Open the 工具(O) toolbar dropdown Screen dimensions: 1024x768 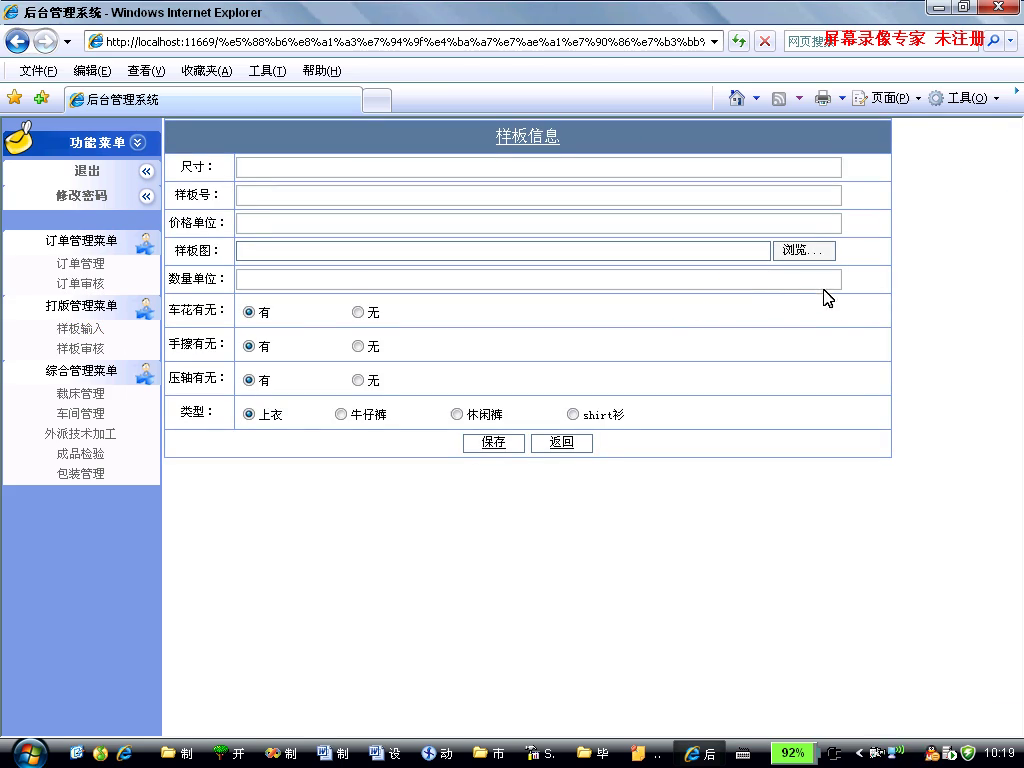coord(965,98)
